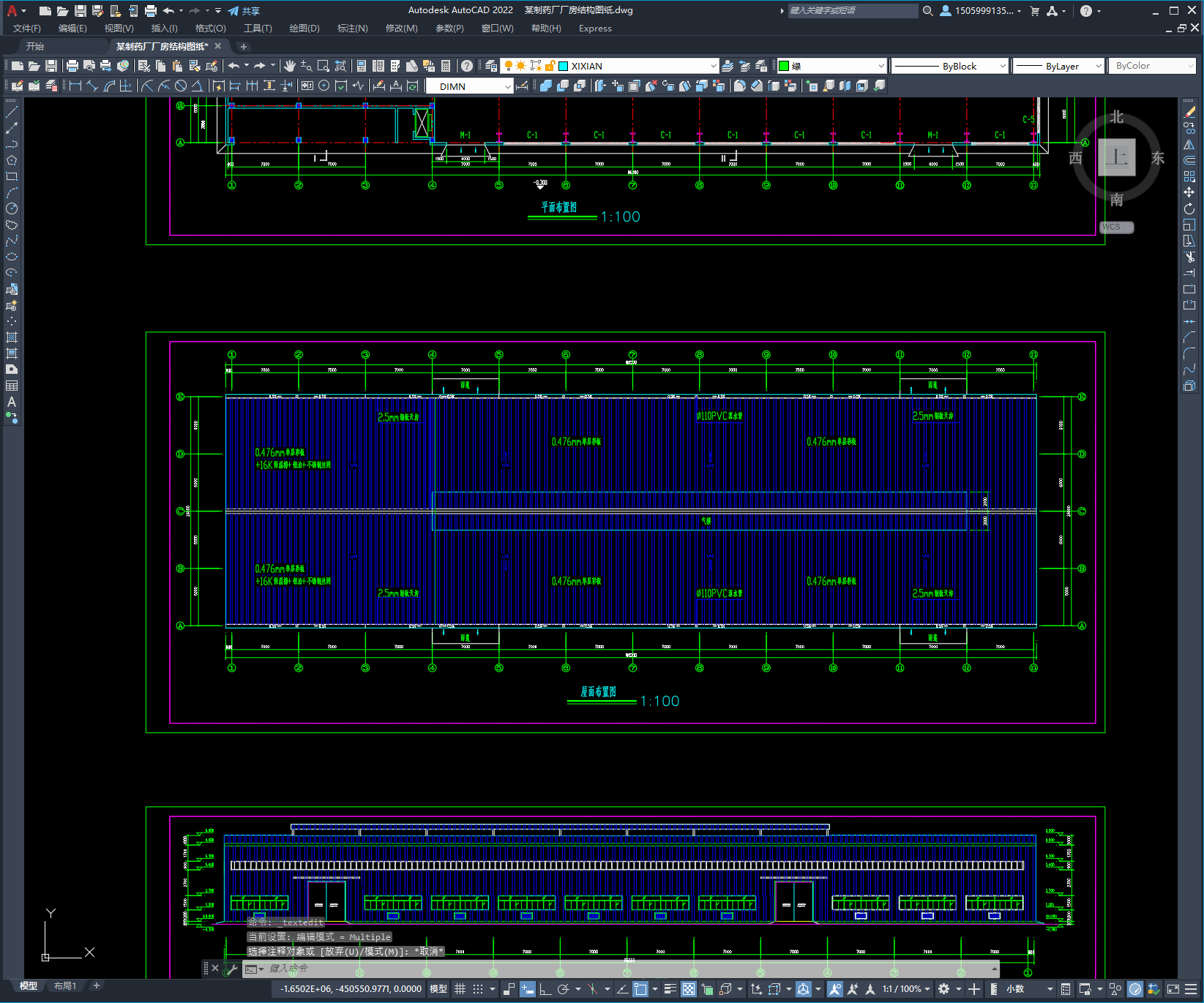Select the Line tool in draw toolbar
1204x1003 pixels.
tap(12, 113)
